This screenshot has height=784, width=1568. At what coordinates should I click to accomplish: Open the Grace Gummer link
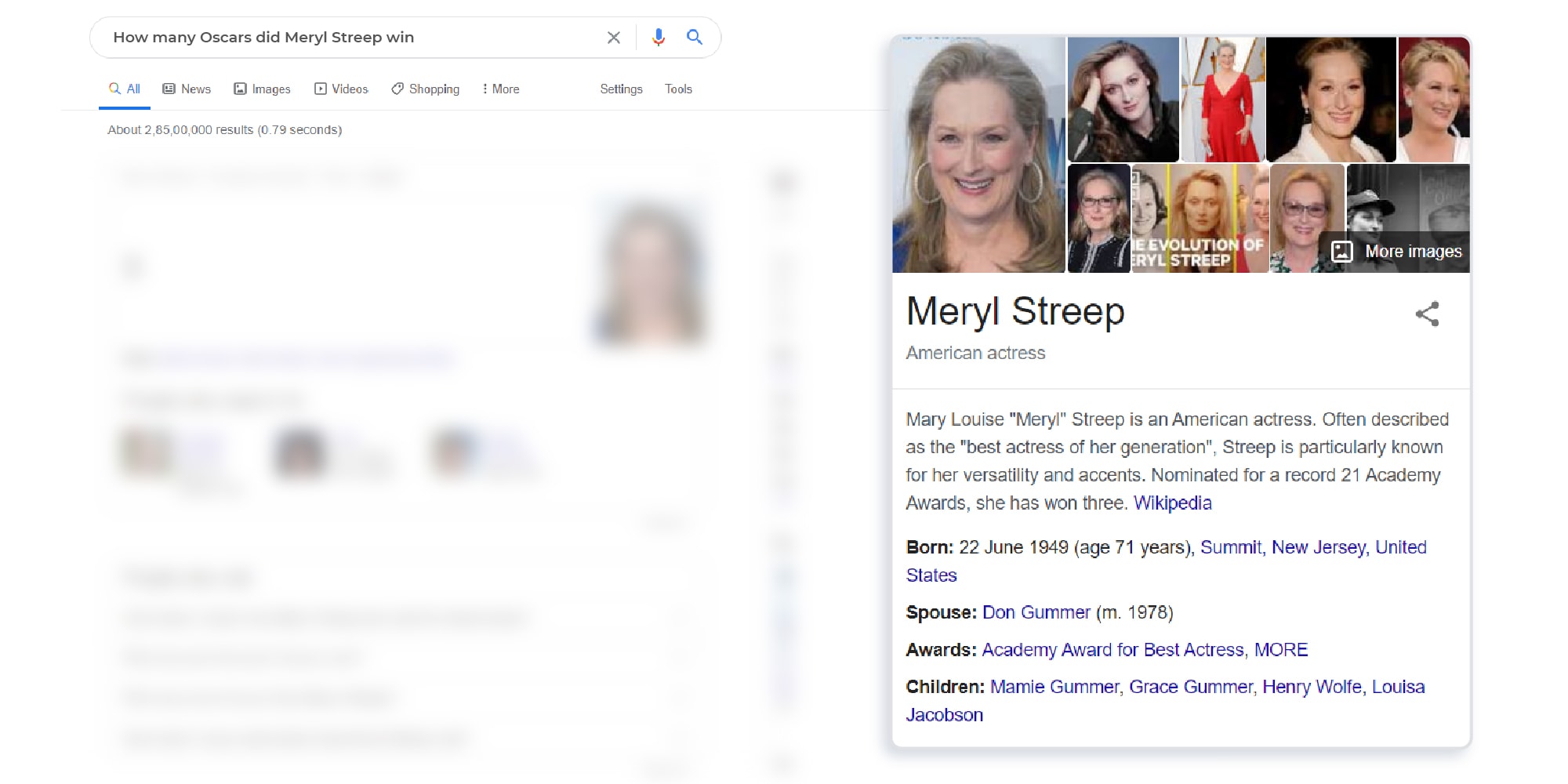[x=1191, y=688]
